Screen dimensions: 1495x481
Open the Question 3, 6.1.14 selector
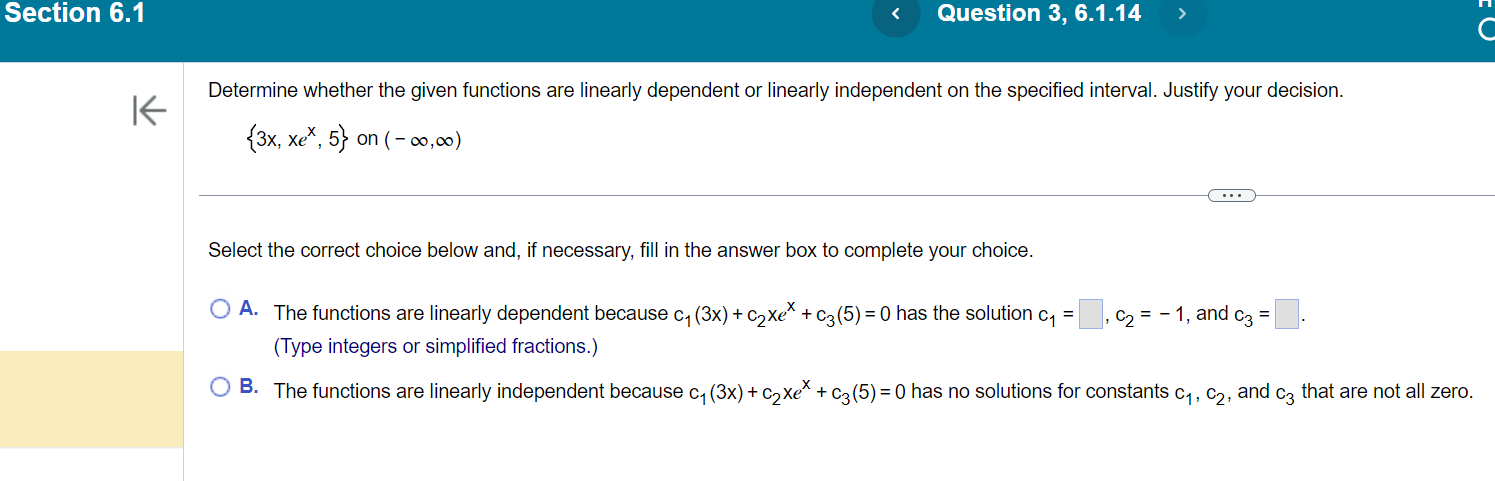pyautogui.click(x=1039, y=14)
